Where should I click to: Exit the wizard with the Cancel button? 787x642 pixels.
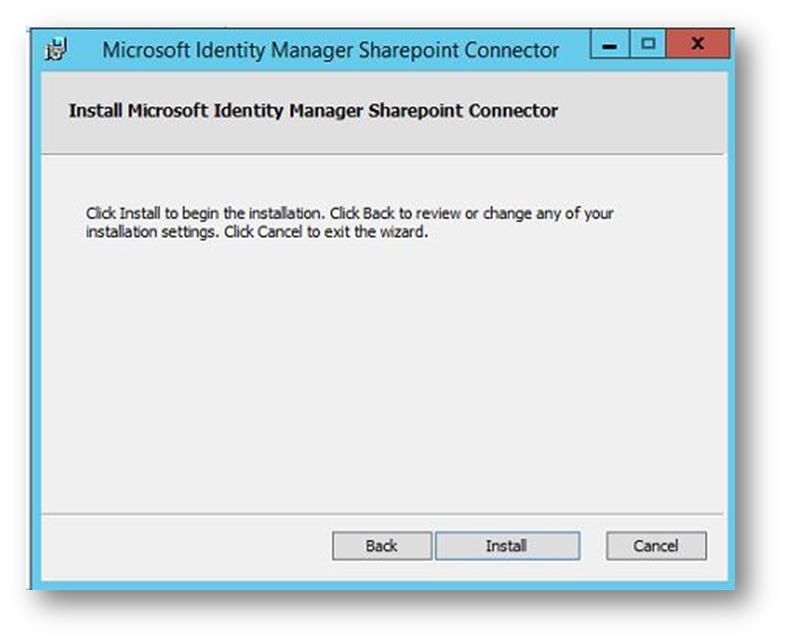(x=656, y=546)
